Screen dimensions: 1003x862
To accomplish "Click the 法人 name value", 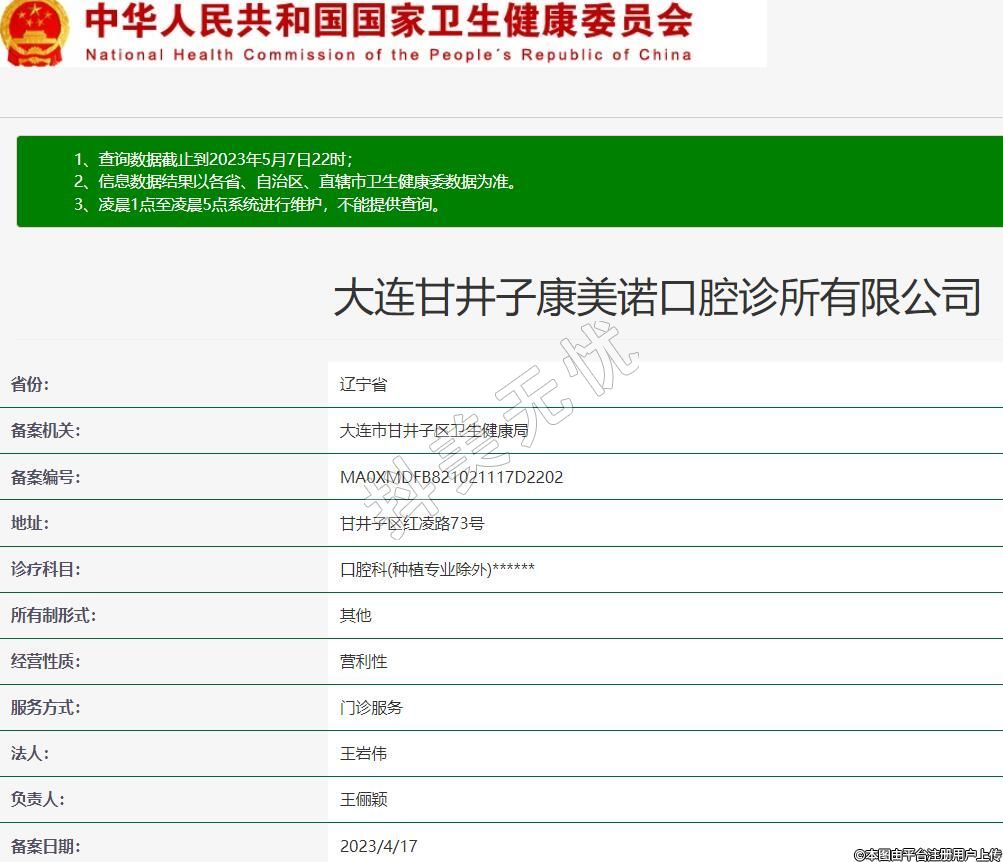I will (363, 753).
